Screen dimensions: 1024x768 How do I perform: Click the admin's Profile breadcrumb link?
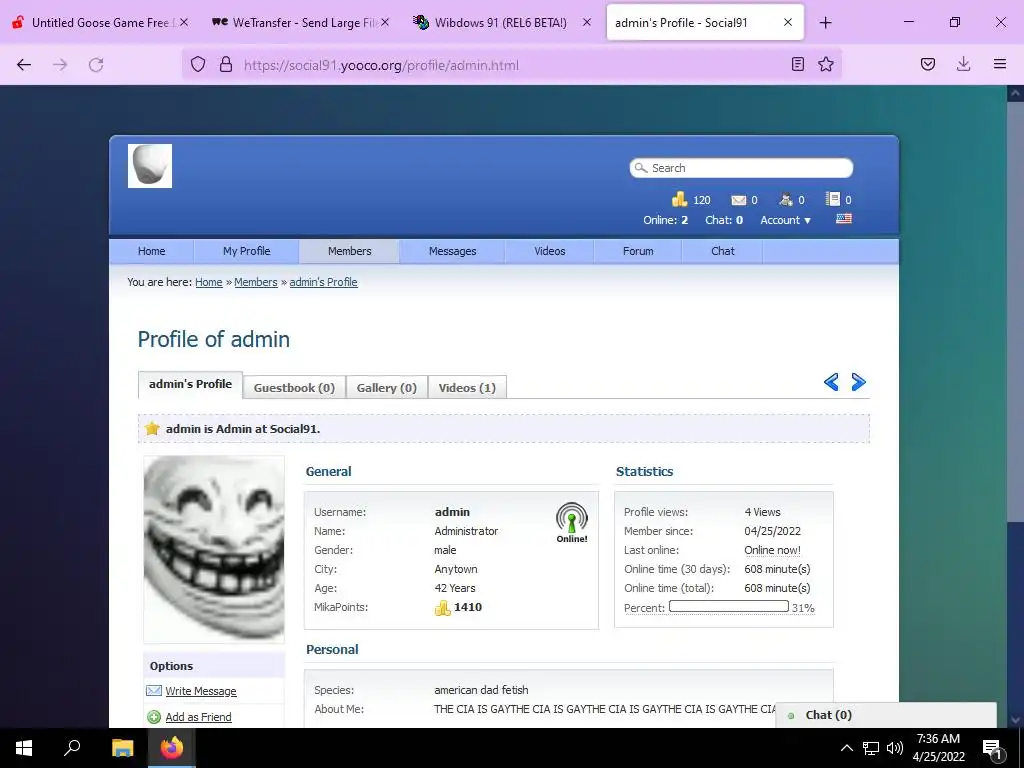[323, 282]
